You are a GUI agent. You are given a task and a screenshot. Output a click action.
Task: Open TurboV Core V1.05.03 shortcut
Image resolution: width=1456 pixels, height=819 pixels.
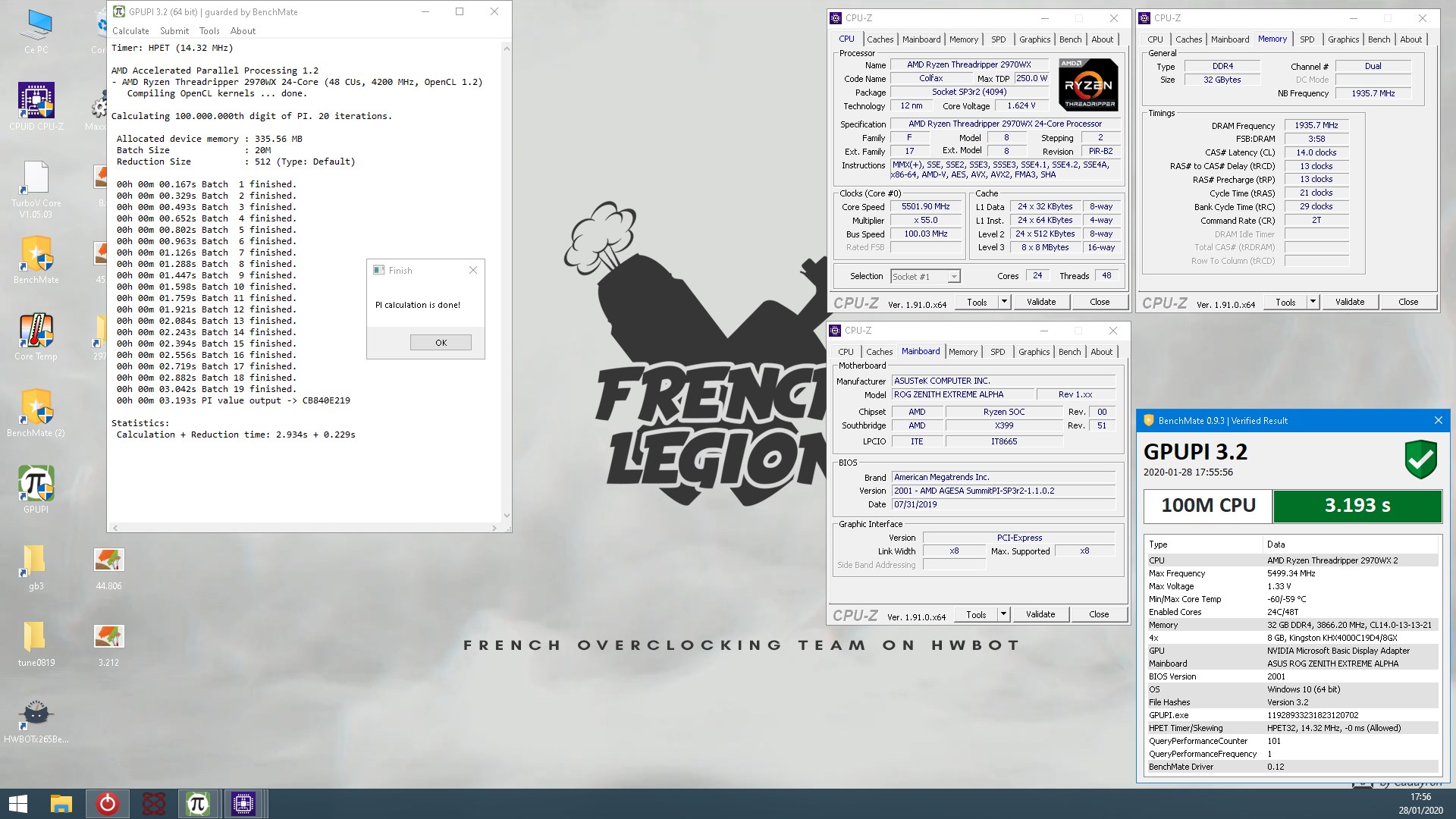(36, 190)
